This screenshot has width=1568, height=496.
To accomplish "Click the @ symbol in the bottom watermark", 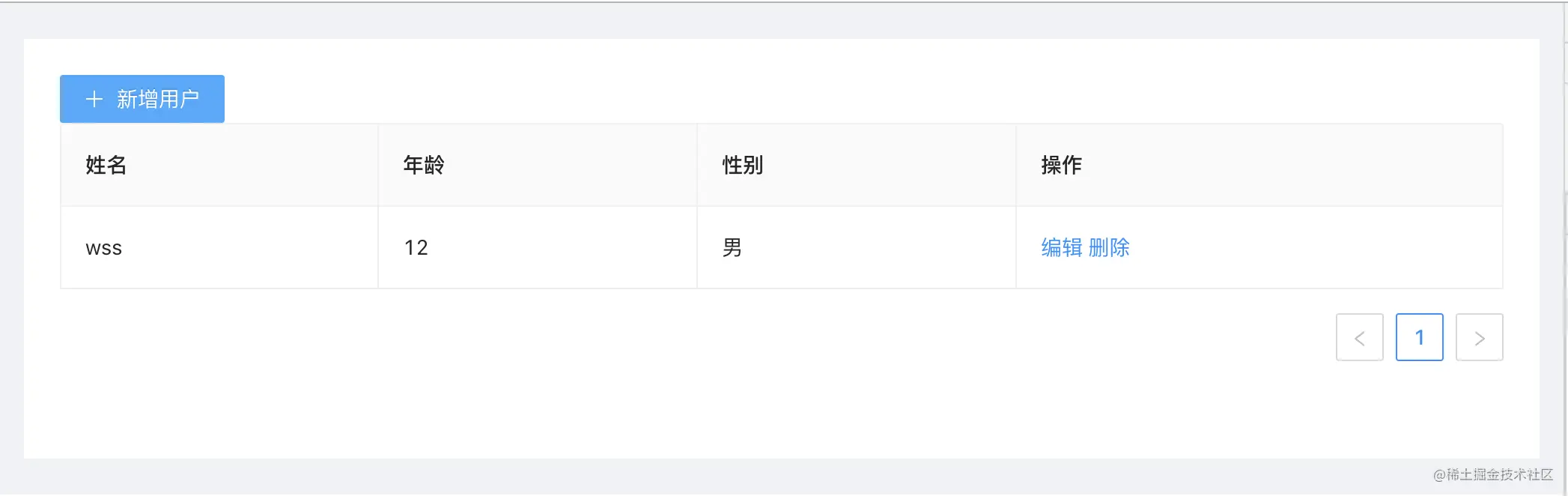I will click(1438, 475).
